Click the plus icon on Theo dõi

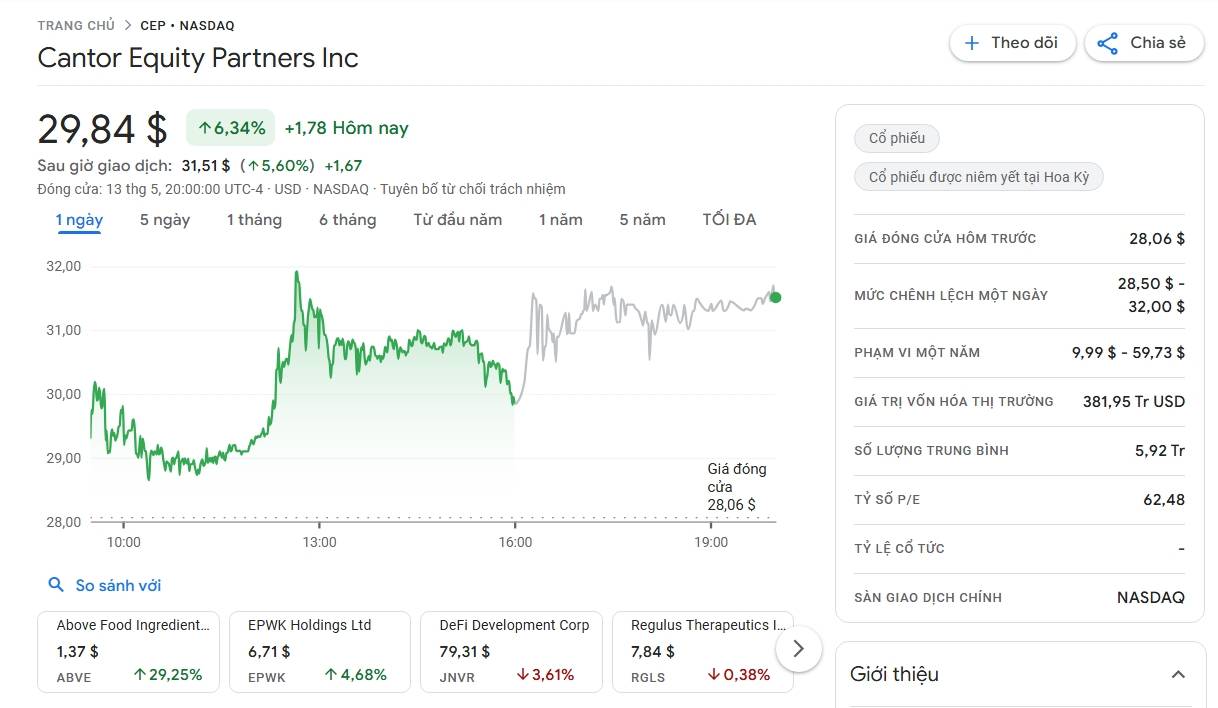(x=971, y=43)
